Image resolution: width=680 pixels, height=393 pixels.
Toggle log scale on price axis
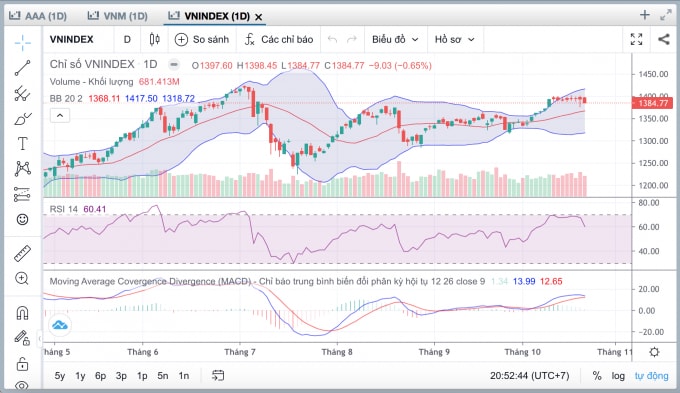click(x=618, y=376)
